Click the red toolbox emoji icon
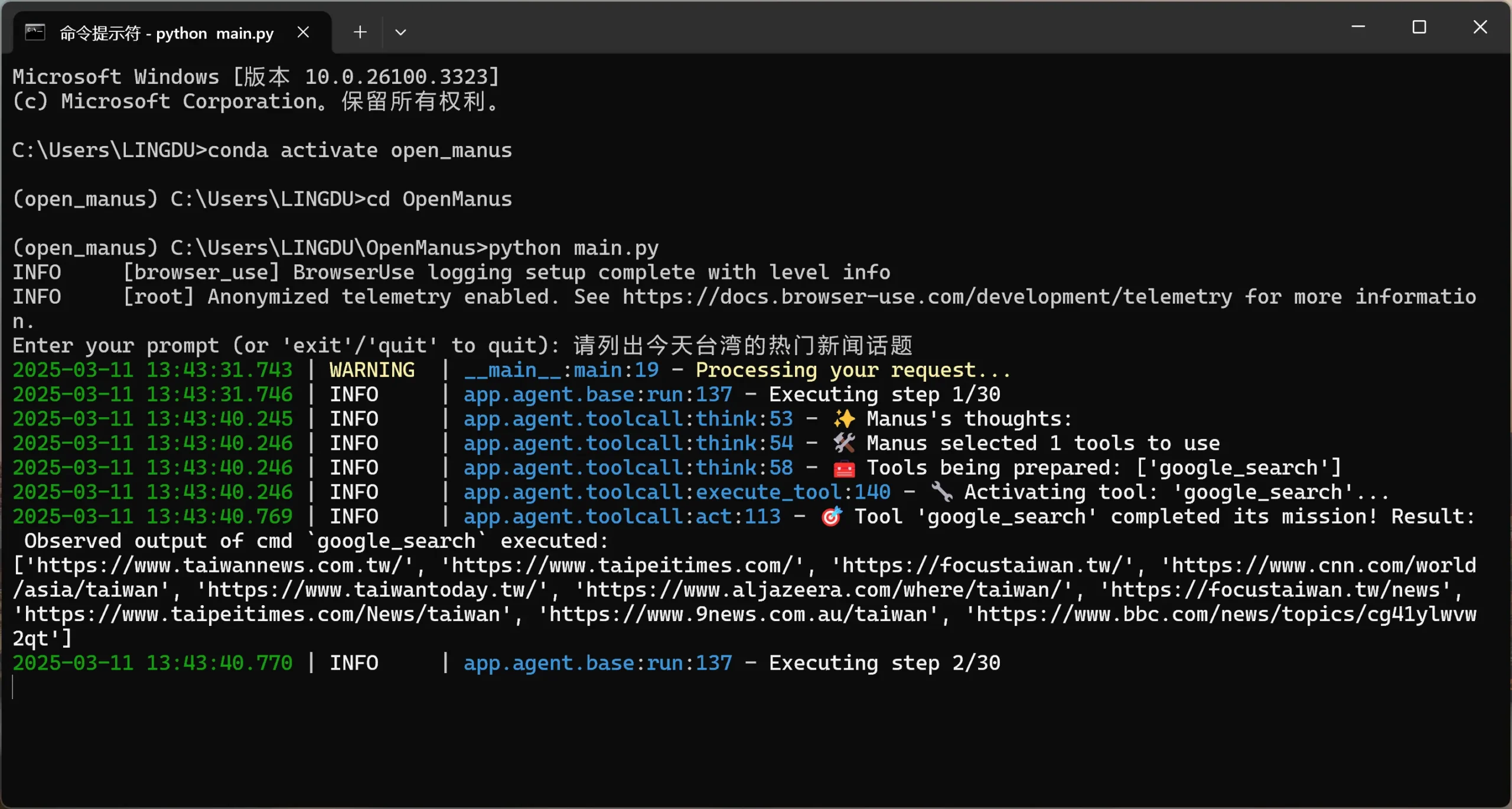The width and height of the screenshot is (1512, 809). pos(844,468)
